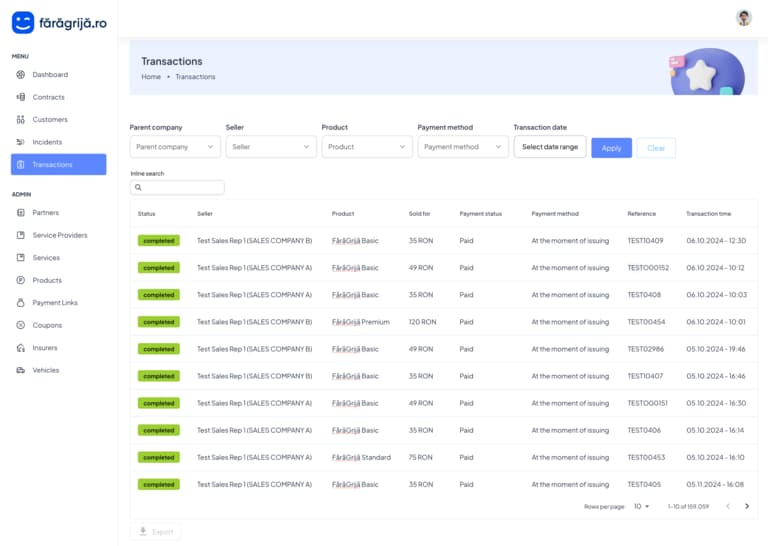Image resolution: width=768 pixels, height=546 pixels.
Task: Click reference TEST0405
Action: click(x=644, y=484)
